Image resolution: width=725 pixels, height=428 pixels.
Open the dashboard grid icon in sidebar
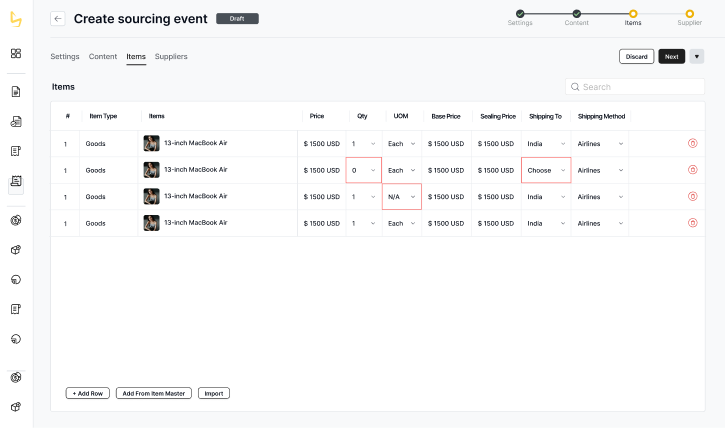coord(16,53)
